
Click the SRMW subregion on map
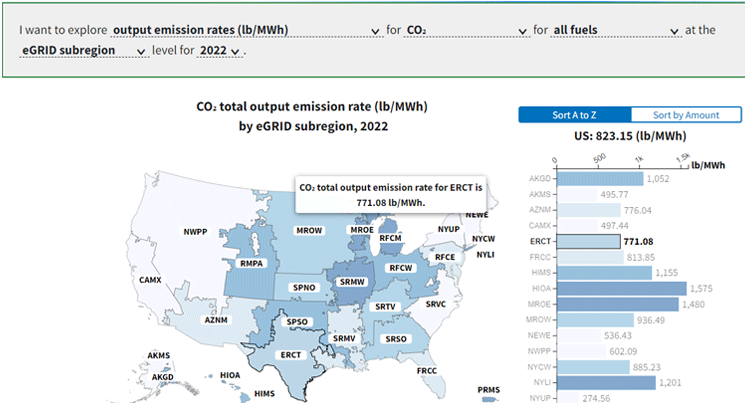pyautogui.click(x=352, y=282)
